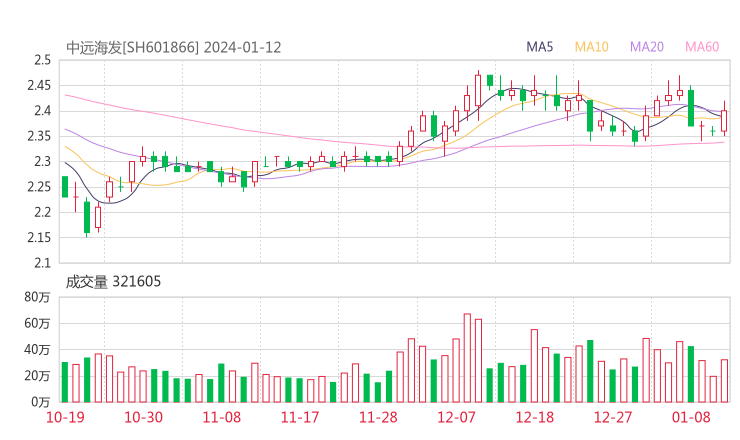The height and width of the screenshot is (440, 740).
Task: Click the 2.25 price axis label
Action: (39, 187)
